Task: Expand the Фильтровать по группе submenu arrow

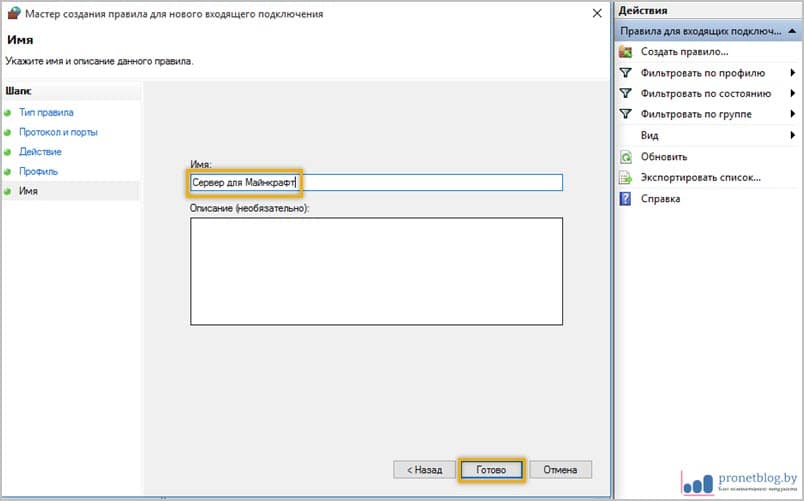Action: [x=792, y=115]
